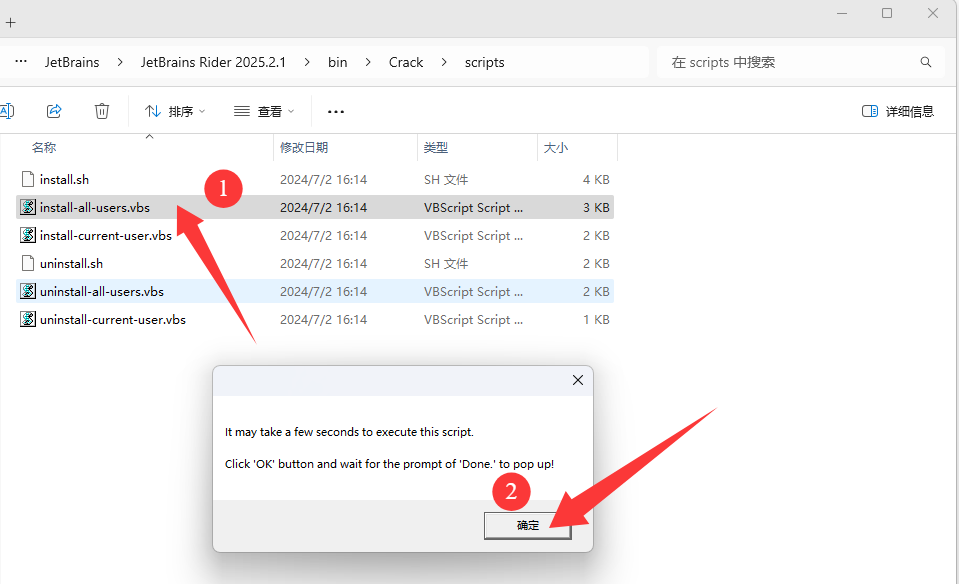959x584 pixels.
Task: Click the date of install.sh
Action: 324,180
